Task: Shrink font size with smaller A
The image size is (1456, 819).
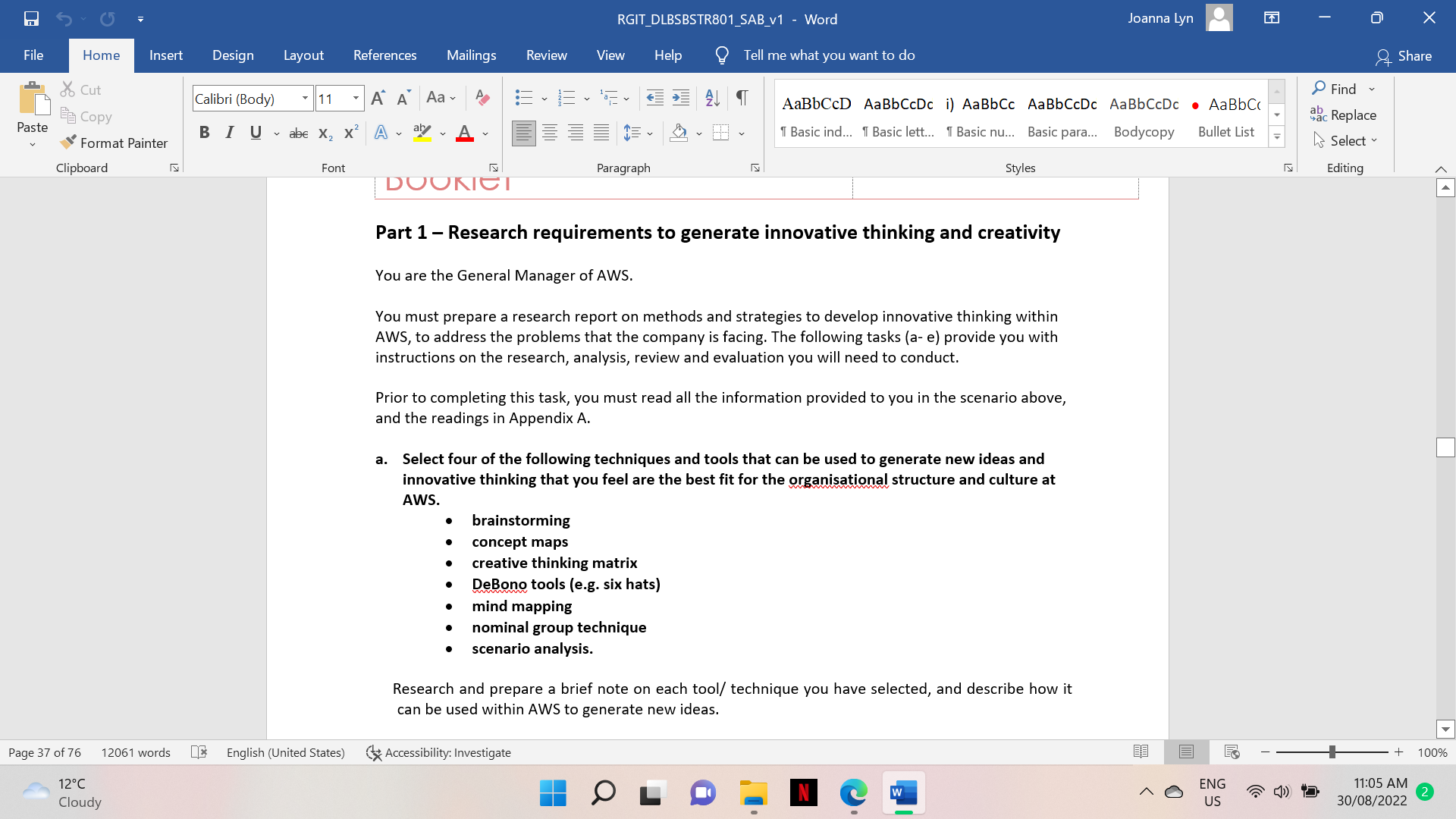Action: pyautogui.click(x=403, y=98)
